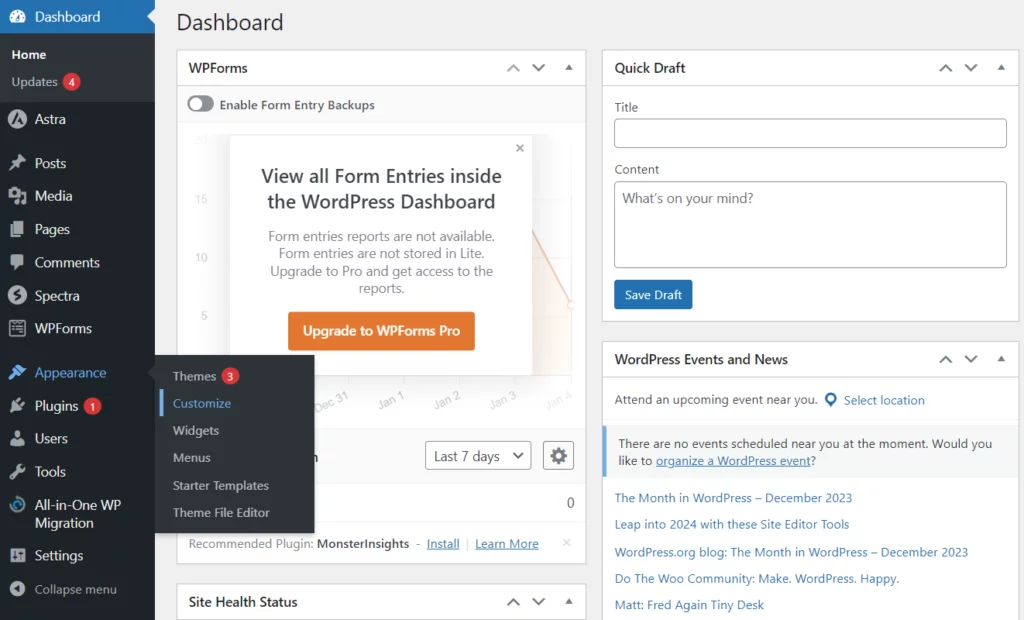
Task: Close the WPForms upgrade popup
Action: click(x=520, y=148)
